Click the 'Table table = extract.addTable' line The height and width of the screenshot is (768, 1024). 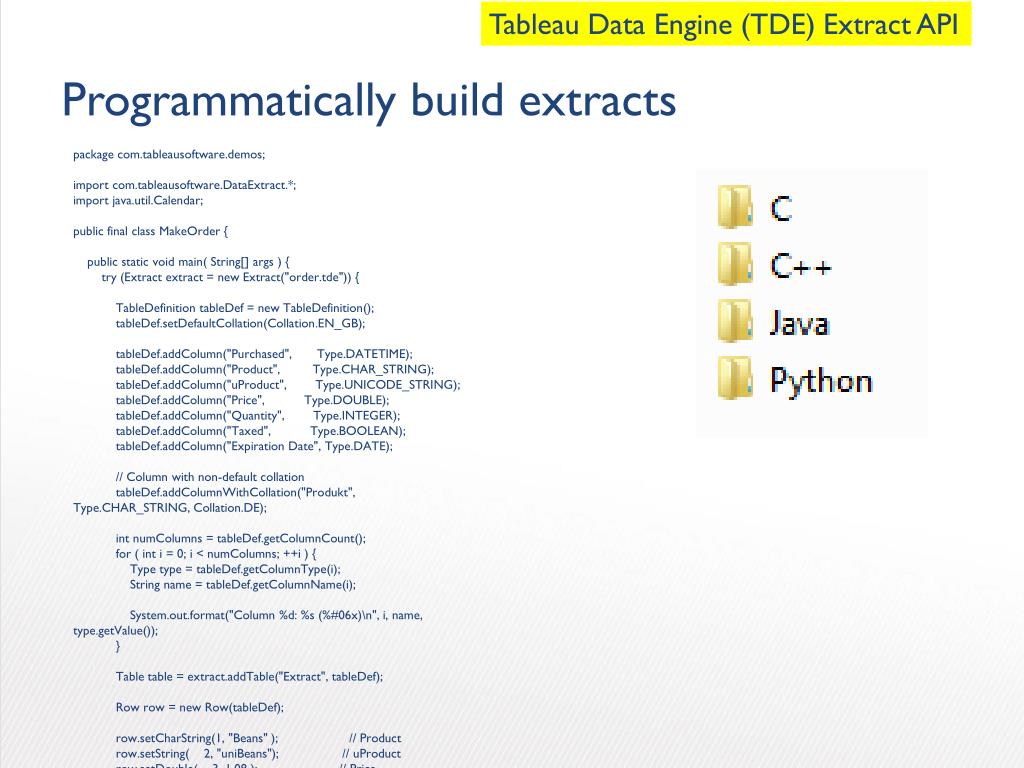[249, 677]
